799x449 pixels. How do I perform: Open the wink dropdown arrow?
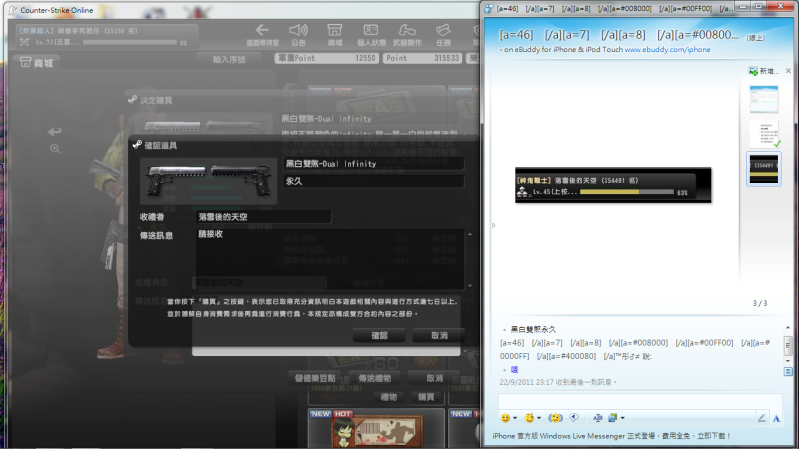(539, 418)
